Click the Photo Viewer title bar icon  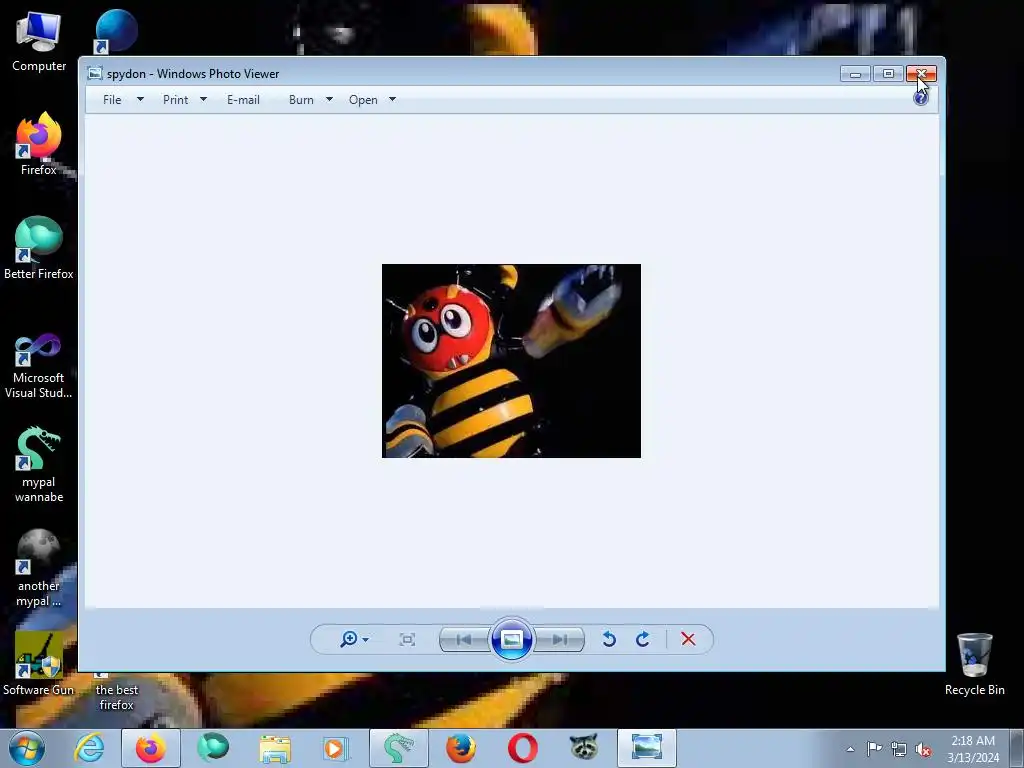point(95,73)
